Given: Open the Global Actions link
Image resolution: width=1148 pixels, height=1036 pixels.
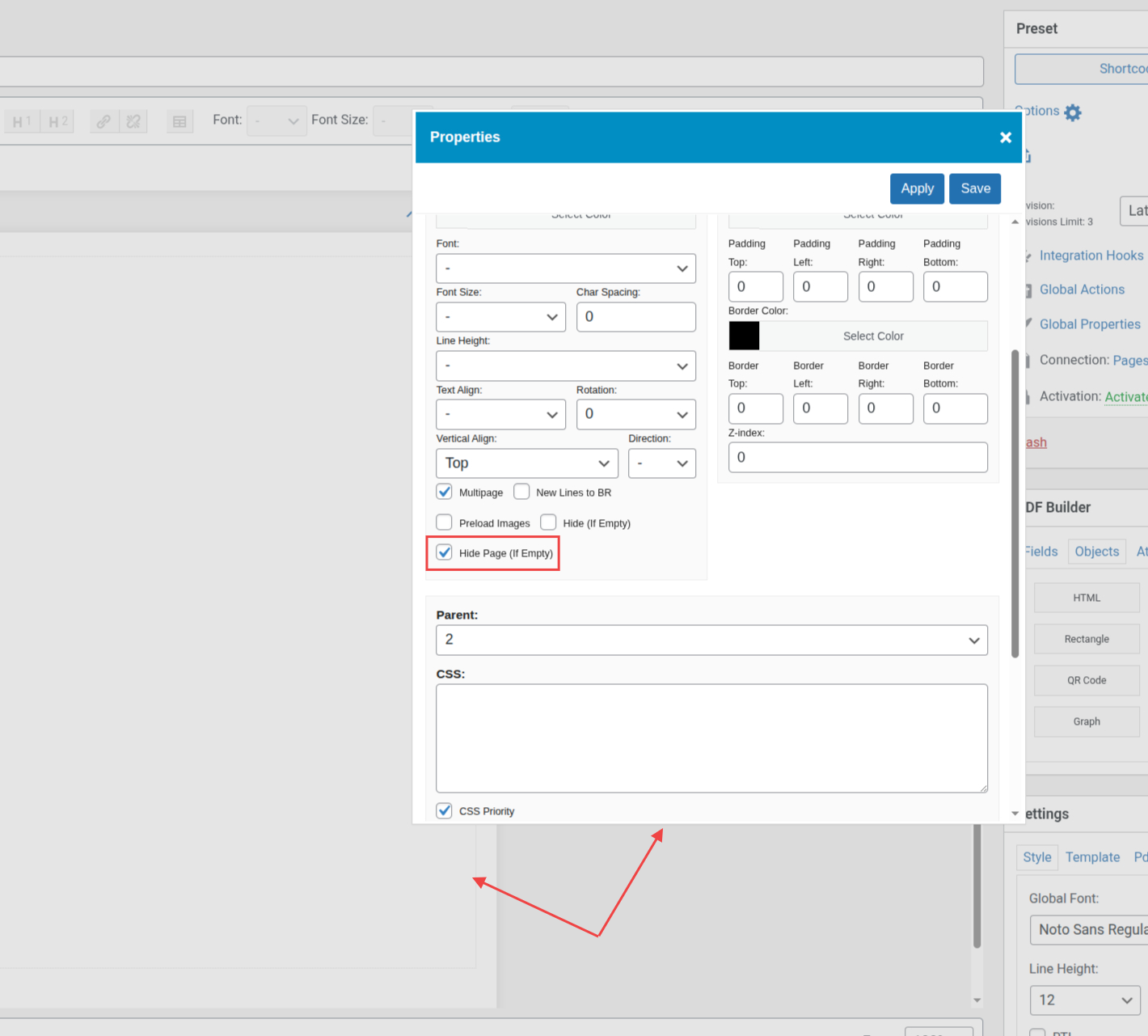Looking at the screenshot, I should [1082, 290].
